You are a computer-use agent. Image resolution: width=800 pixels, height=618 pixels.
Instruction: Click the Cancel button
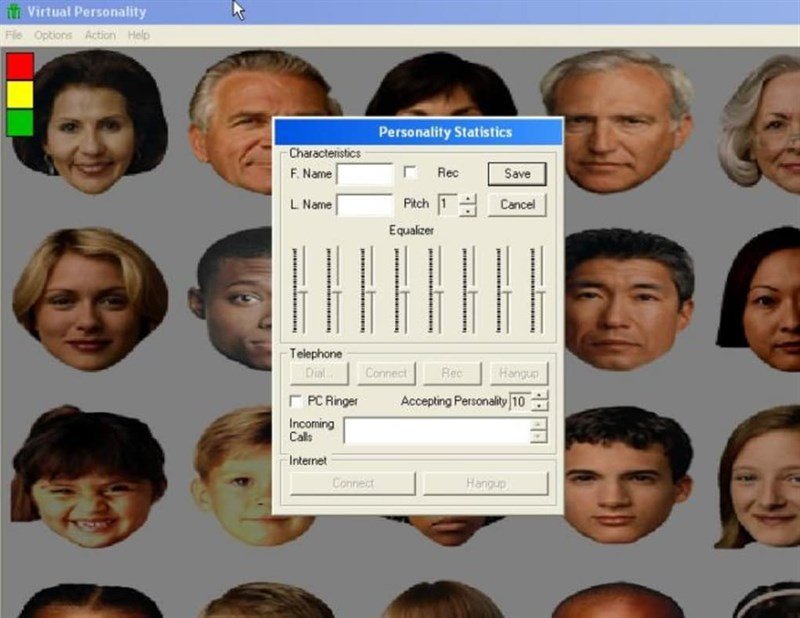coord(515,204)
